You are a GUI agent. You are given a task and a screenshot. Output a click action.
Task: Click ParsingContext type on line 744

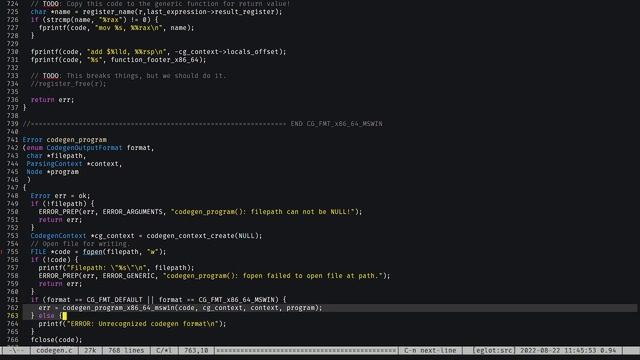click(54, 164)
